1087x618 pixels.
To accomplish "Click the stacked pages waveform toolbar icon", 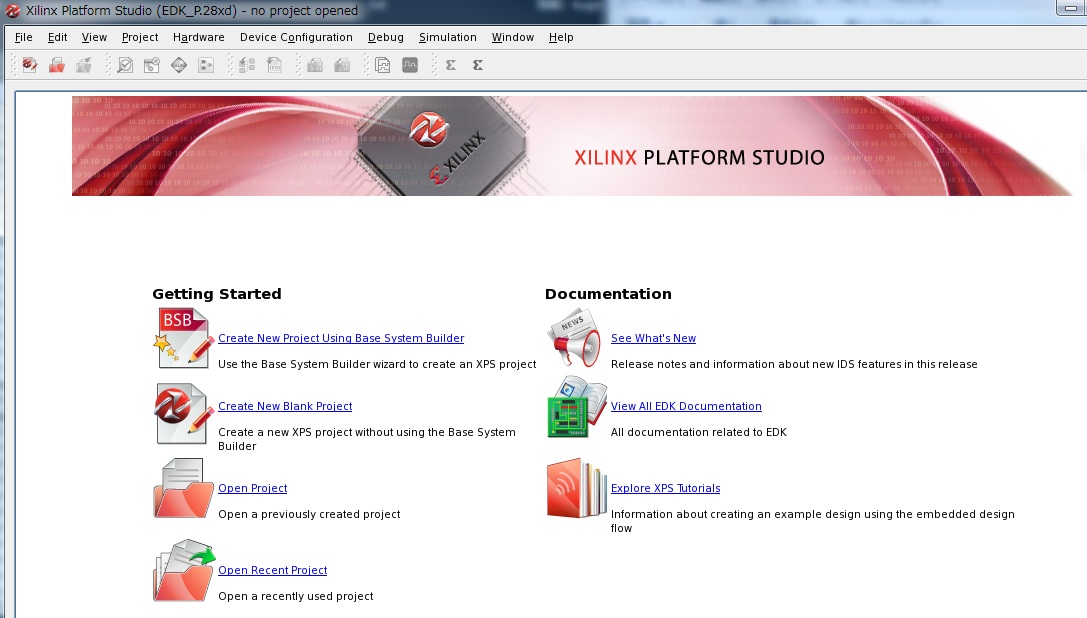I will click(x=383, y=65).
